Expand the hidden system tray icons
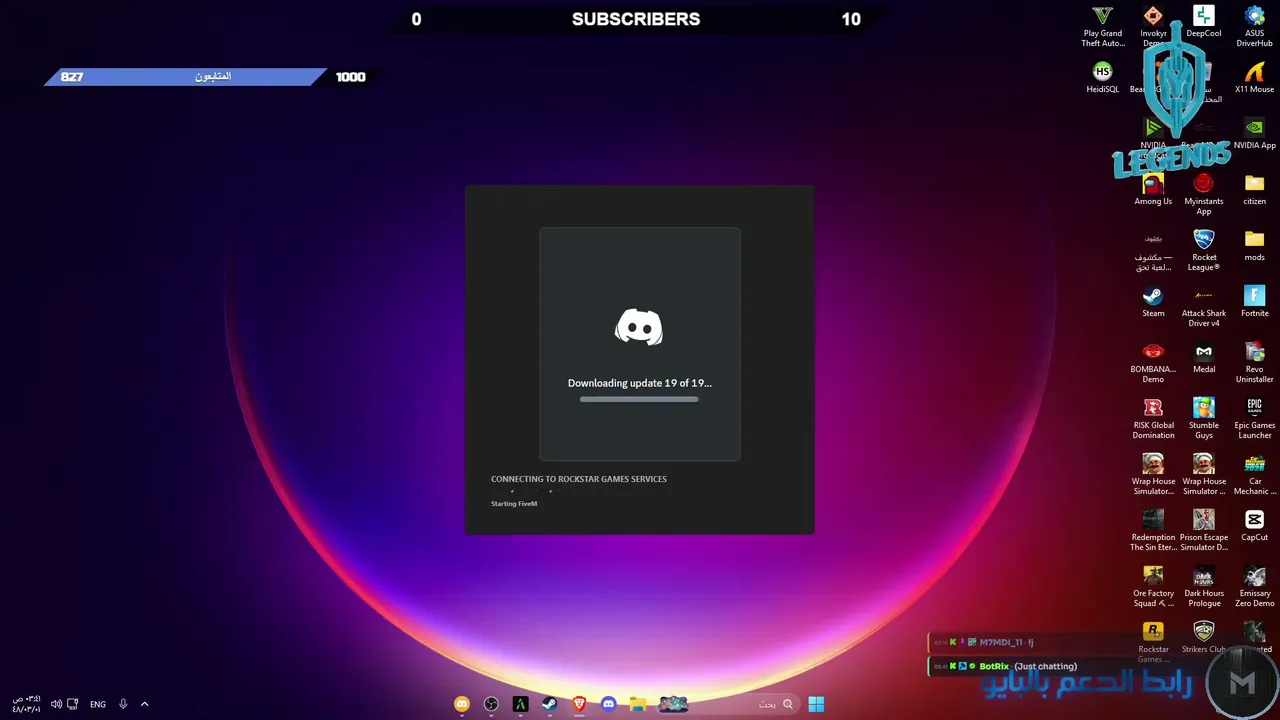 click(144, 704)
